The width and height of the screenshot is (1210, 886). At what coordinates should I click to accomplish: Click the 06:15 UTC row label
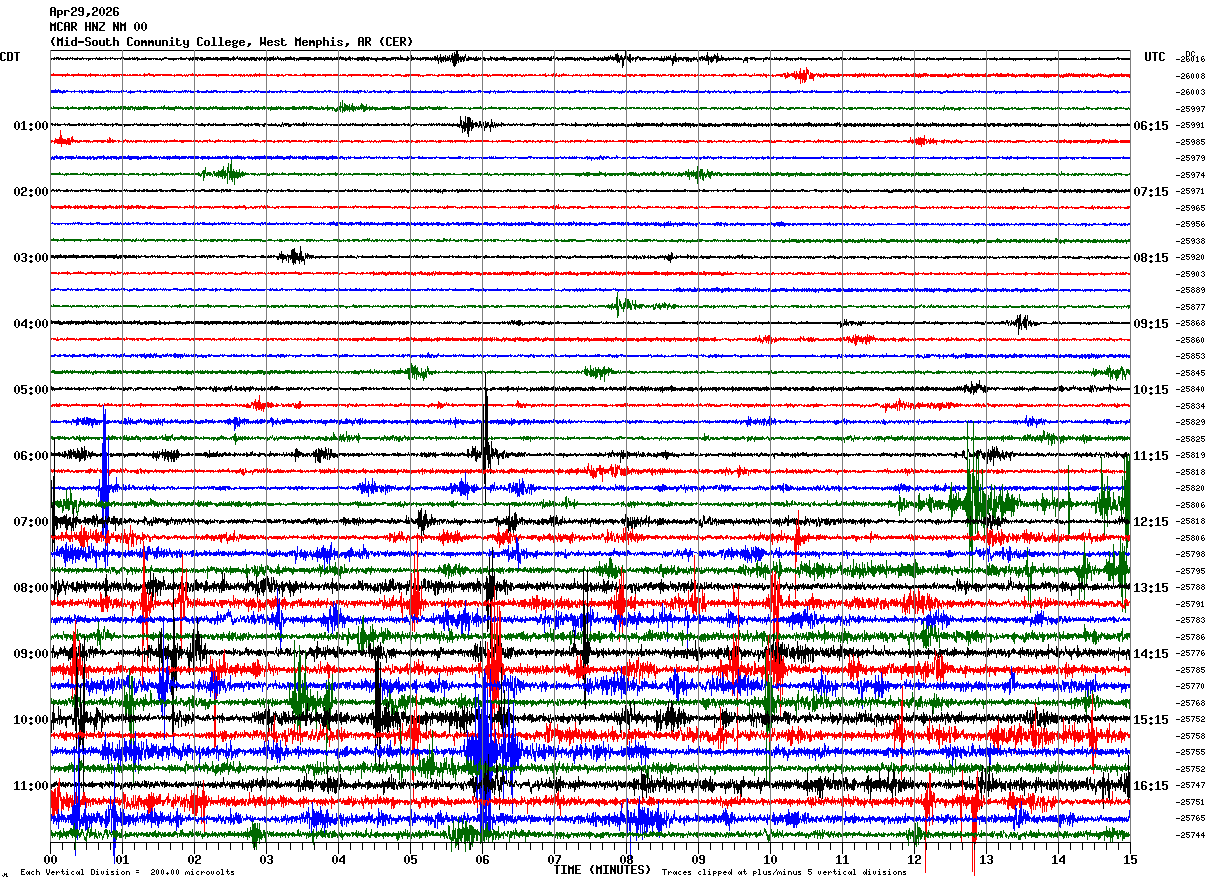pyautogui.click(x=1151, y=125)
